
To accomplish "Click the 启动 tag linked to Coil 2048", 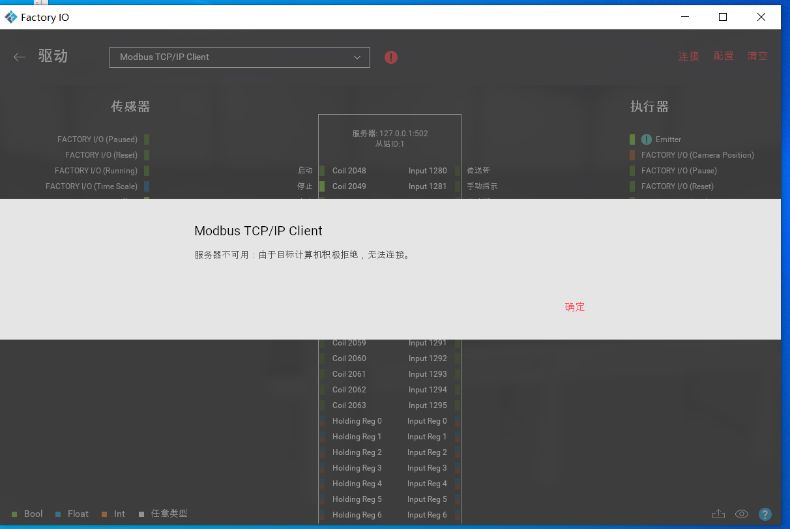I will click(x=305, y=171).
